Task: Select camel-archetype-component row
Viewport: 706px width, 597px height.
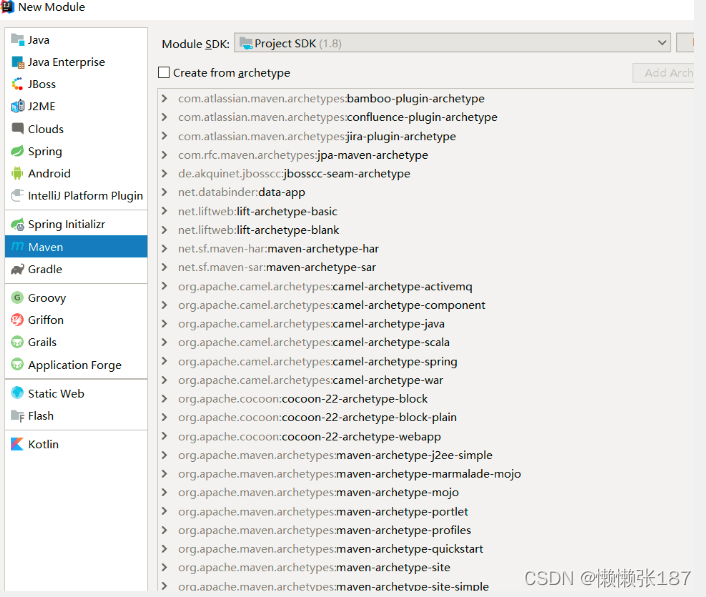Action: (x=425, y=305)
